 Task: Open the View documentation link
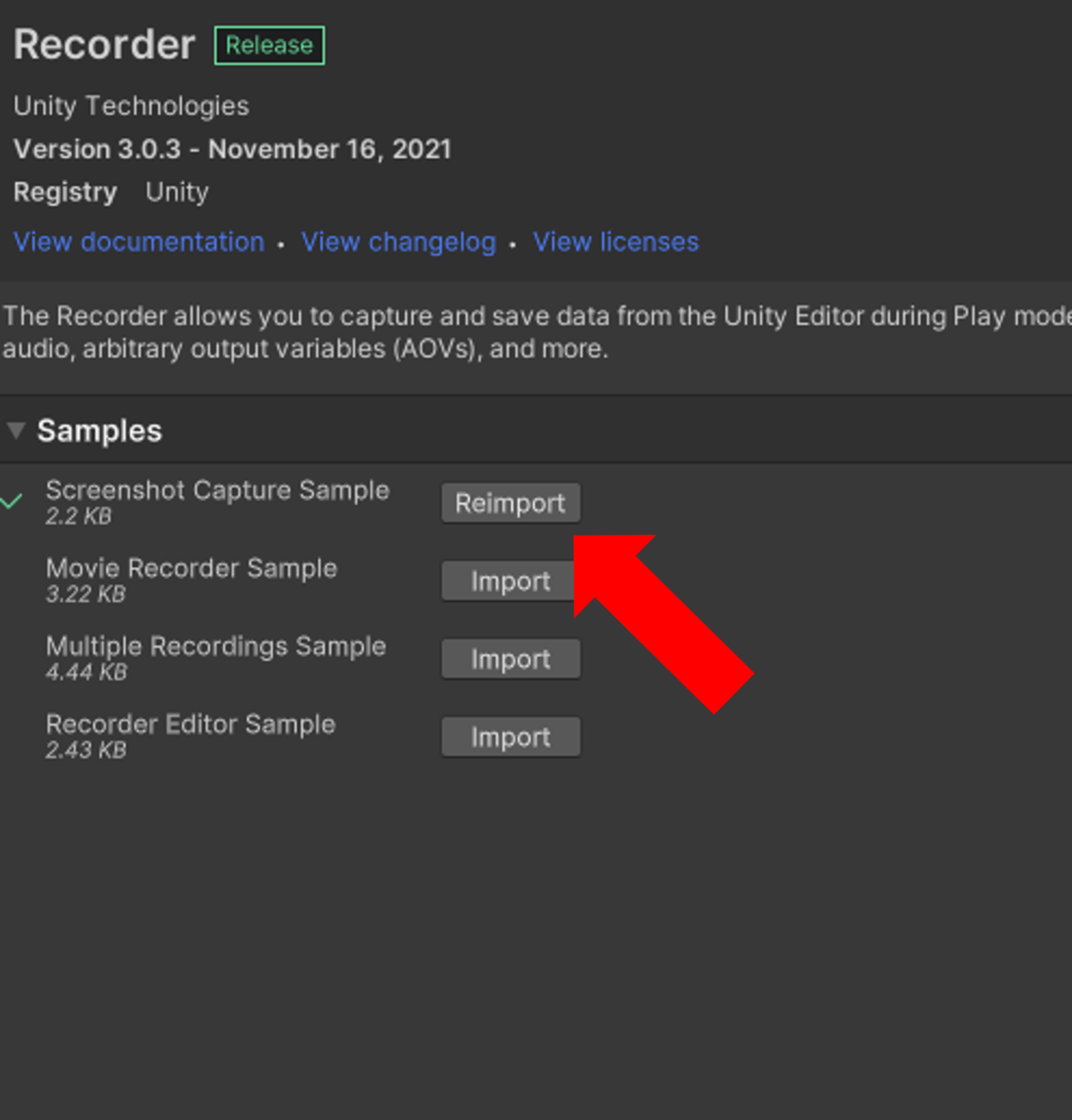coord(139,242)
